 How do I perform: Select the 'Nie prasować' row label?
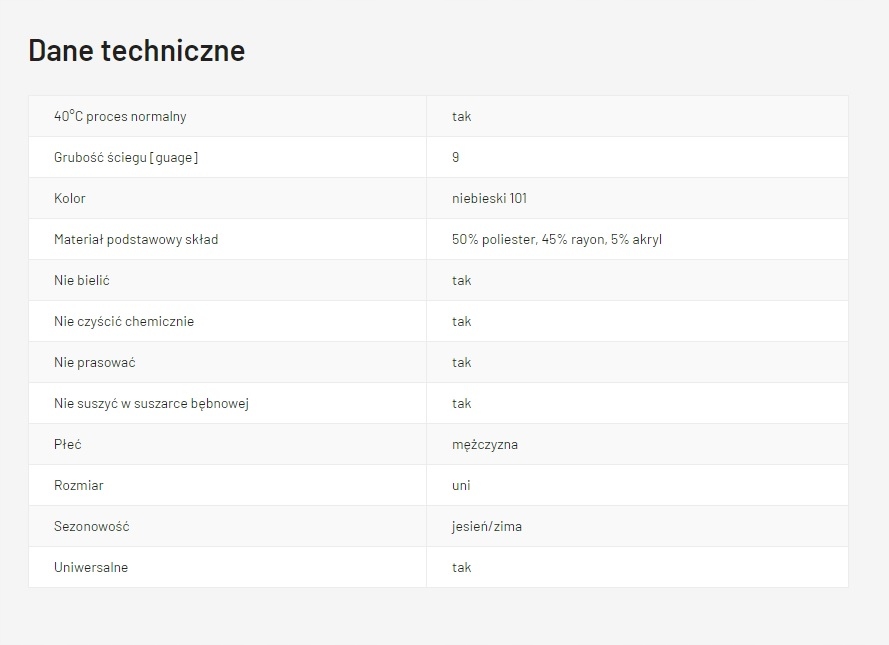tap(94, 362)
